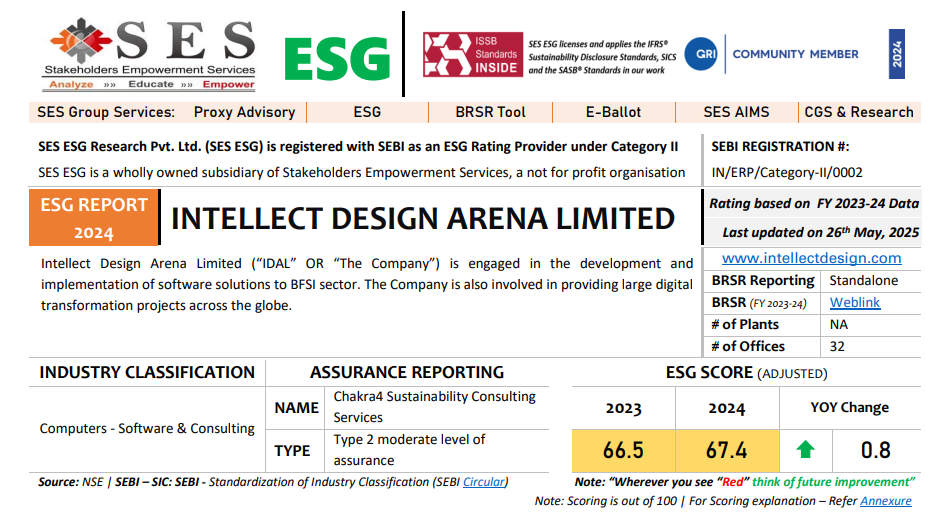Screen dimensions: 948x515
Task: Click the red/green future improvement note
Action: pyautogui.click(x=744, y=482)
